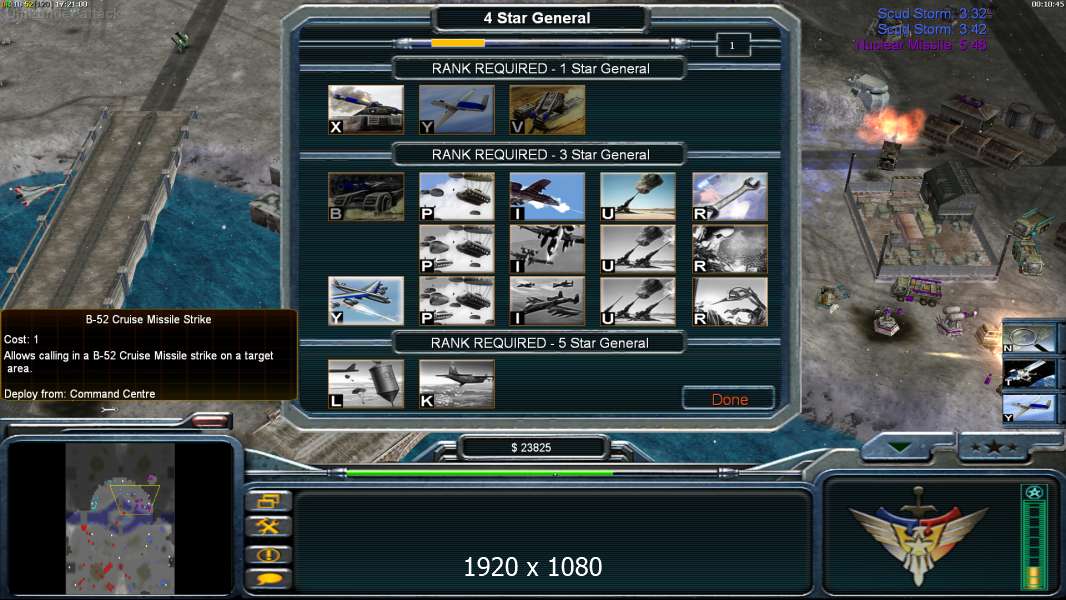
Task: Select B-52 Cruise Missile Strike icon
Action: 366,300
